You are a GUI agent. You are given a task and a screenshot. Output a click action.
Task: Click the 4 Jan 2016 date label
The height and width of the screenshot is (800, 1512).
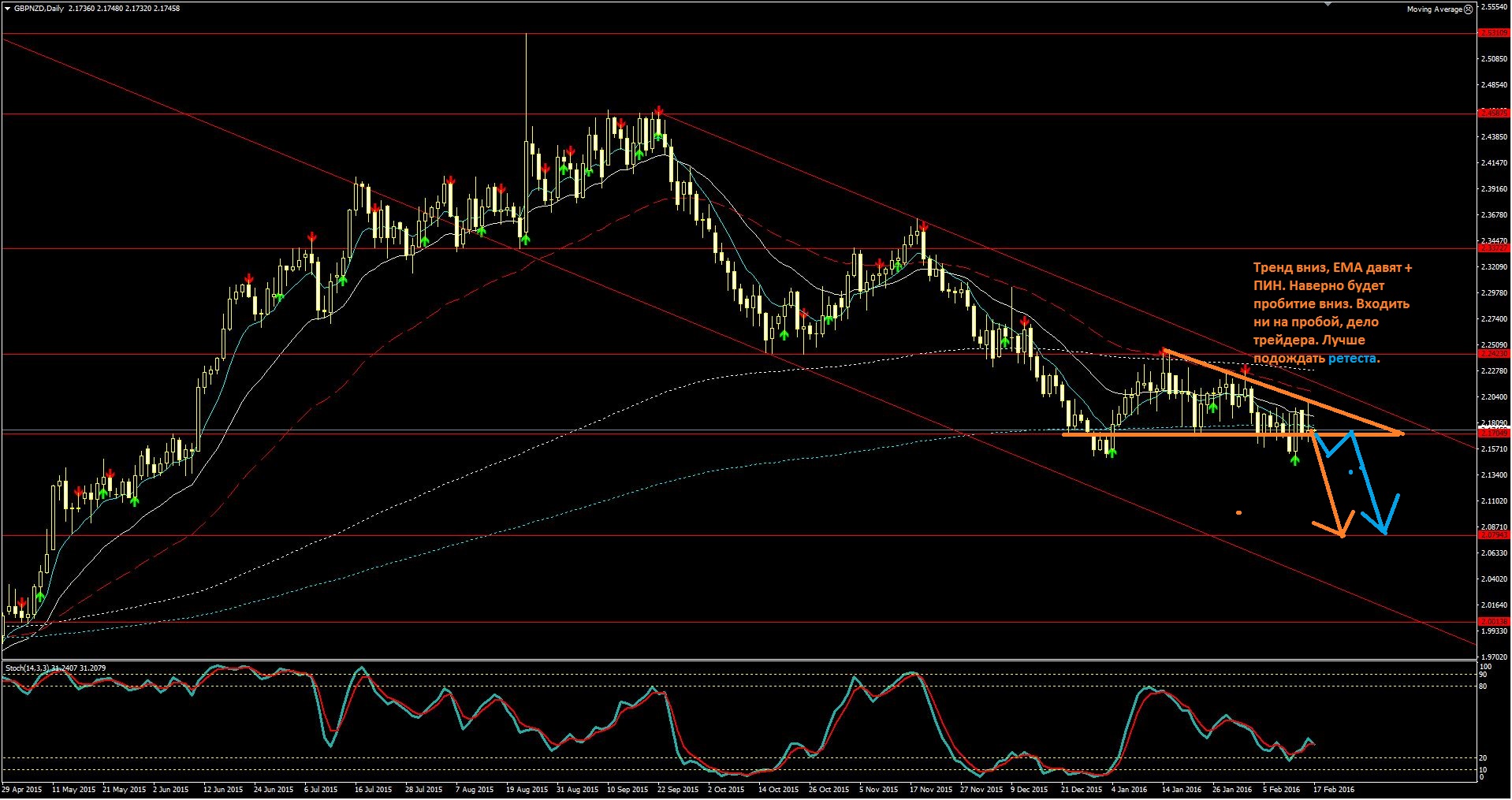tap(1129, 790)
